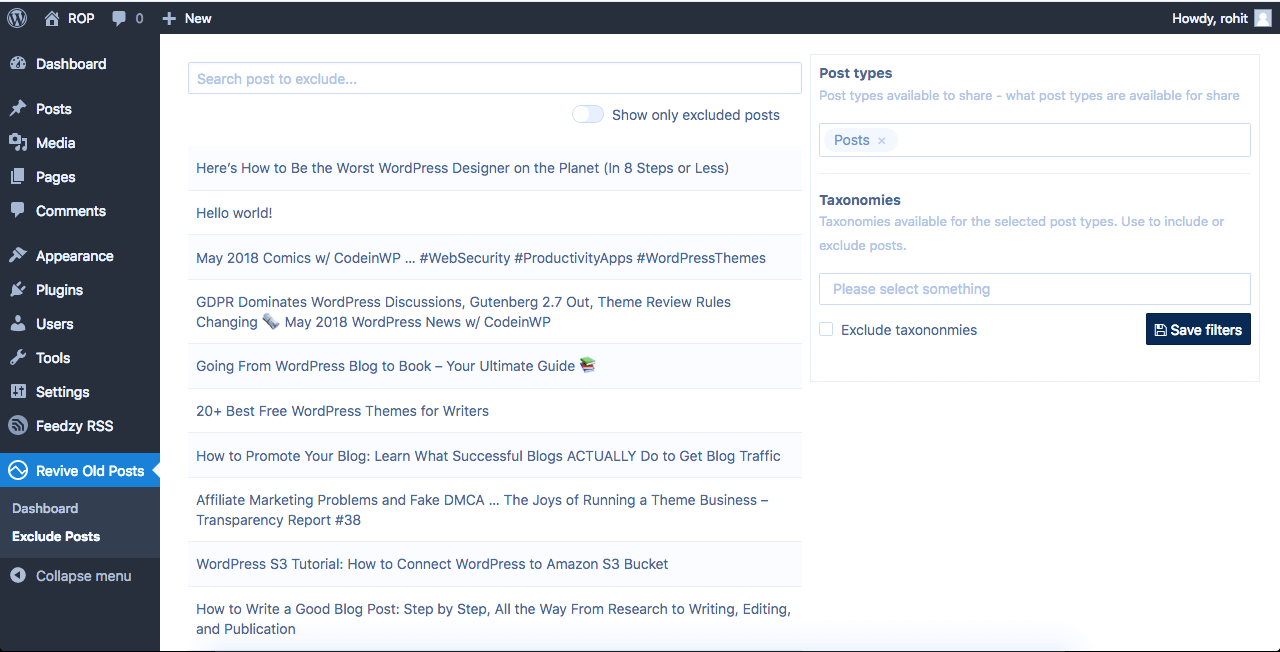Open the Revive Old Posts Dashboard submenu
The width and height of the screenshot is (1280, 652).
pos(45,508)
